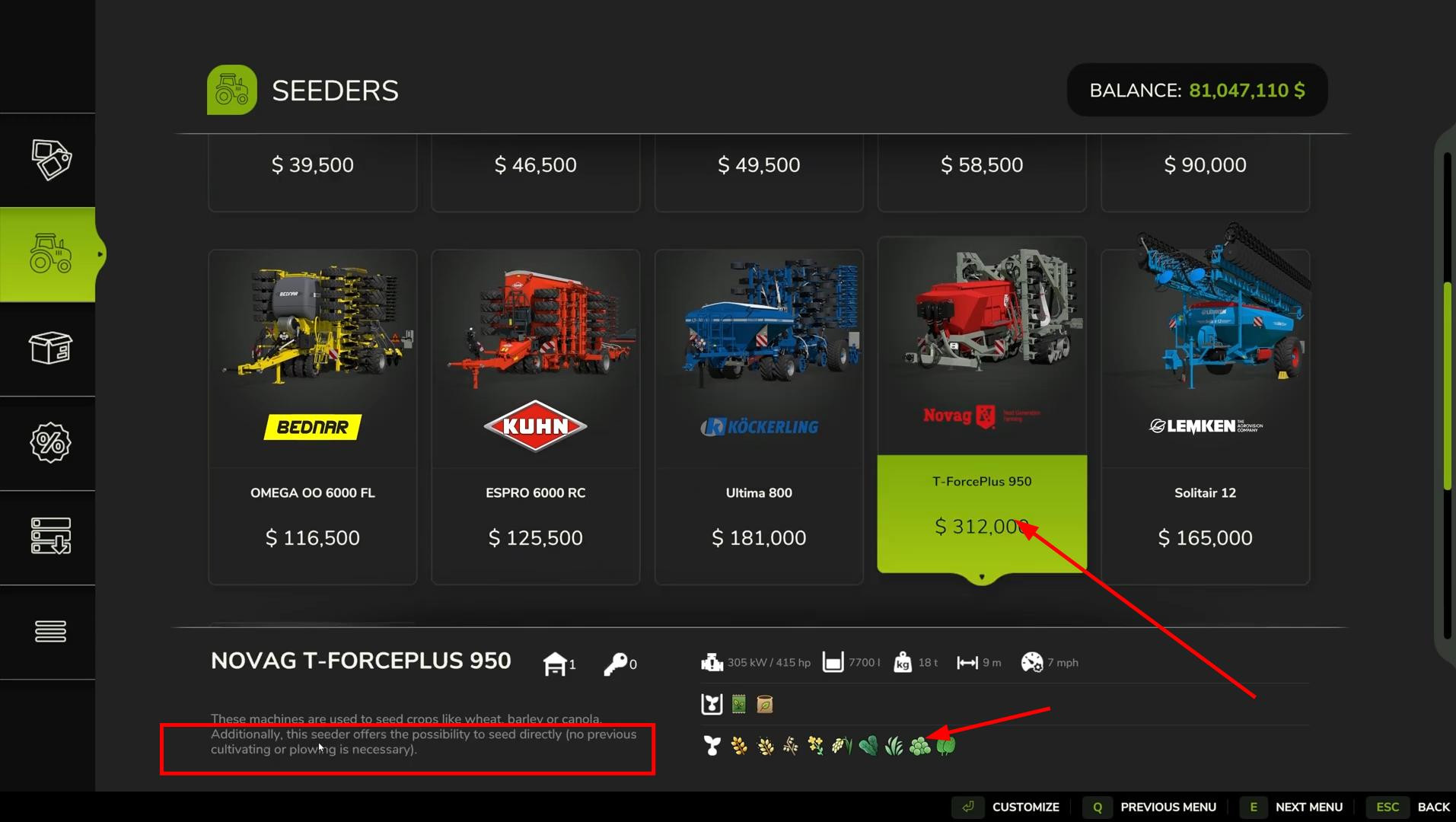Open the percent sales sidebar icon
Viewport: 1456px width, 822px height.
coord(50,443)
